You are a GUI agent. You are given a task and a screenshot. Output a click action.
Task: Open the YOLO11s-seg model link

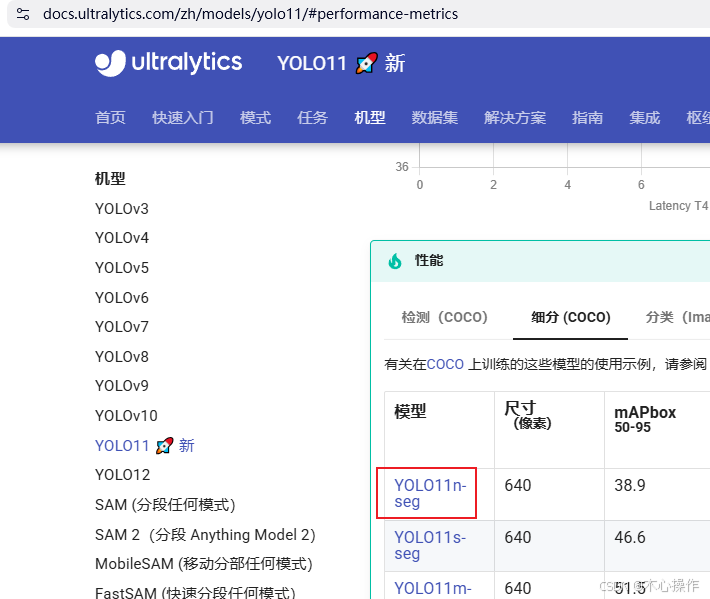[430, 545]
